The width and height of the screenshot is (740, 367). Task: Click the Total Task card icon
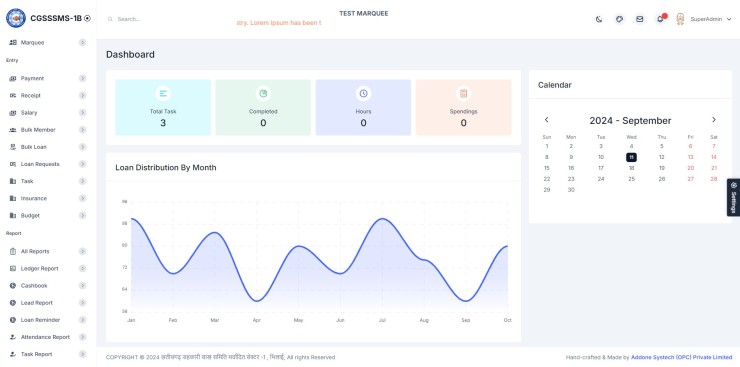click(163, 93)
